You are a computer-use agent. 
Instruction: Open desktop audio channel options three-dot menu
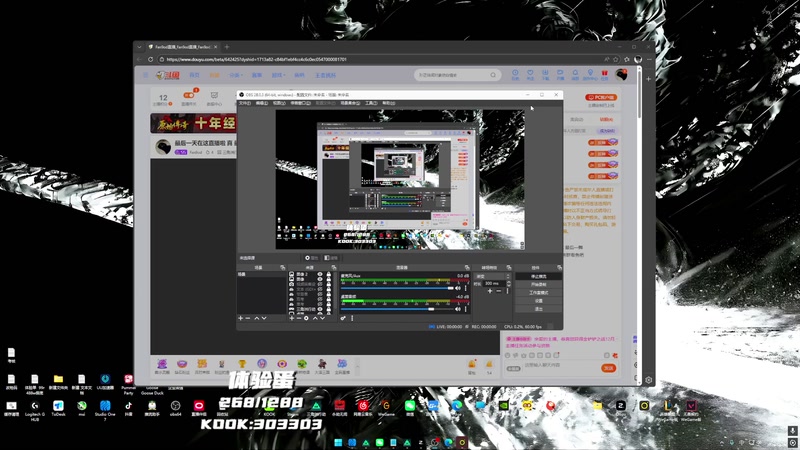tap(466, 309)
